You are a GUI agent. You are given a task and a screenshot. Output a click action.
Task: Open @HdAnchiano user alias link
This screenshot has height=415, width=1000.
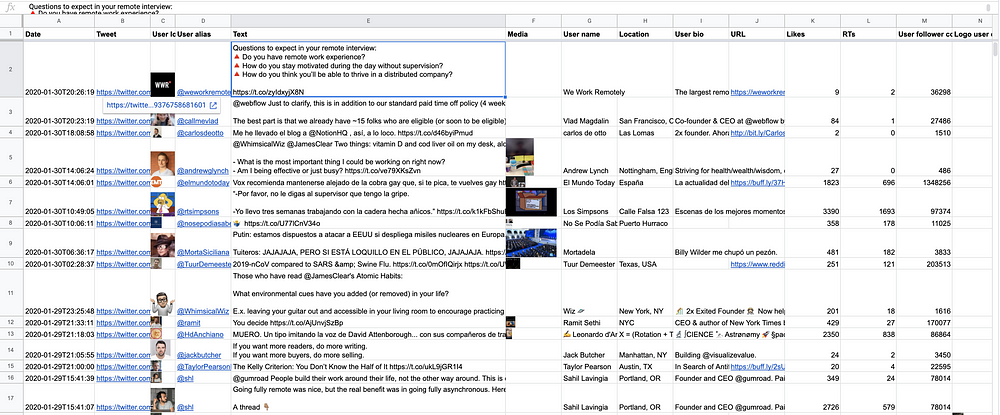point(200,334)
